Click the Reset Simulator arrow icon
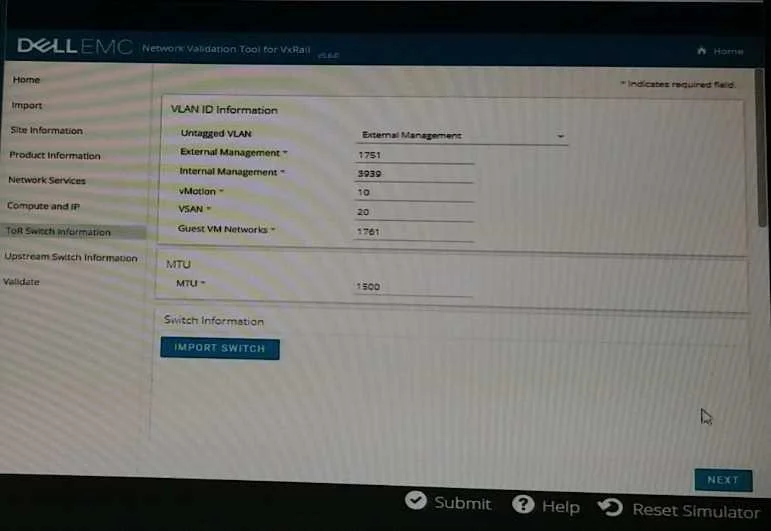This screenshot has height=531, width=771. [x=610, y=507]
